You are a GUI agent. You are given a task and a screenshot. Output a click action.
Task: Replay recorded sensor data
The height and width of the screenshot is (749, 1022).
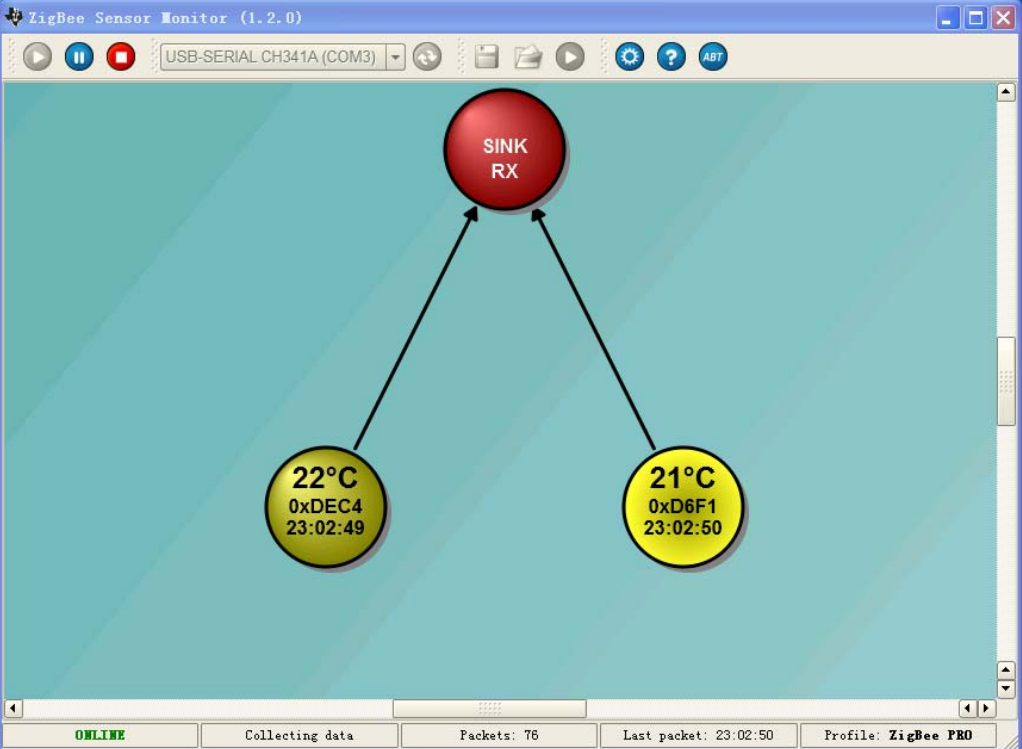coord(569,57)
